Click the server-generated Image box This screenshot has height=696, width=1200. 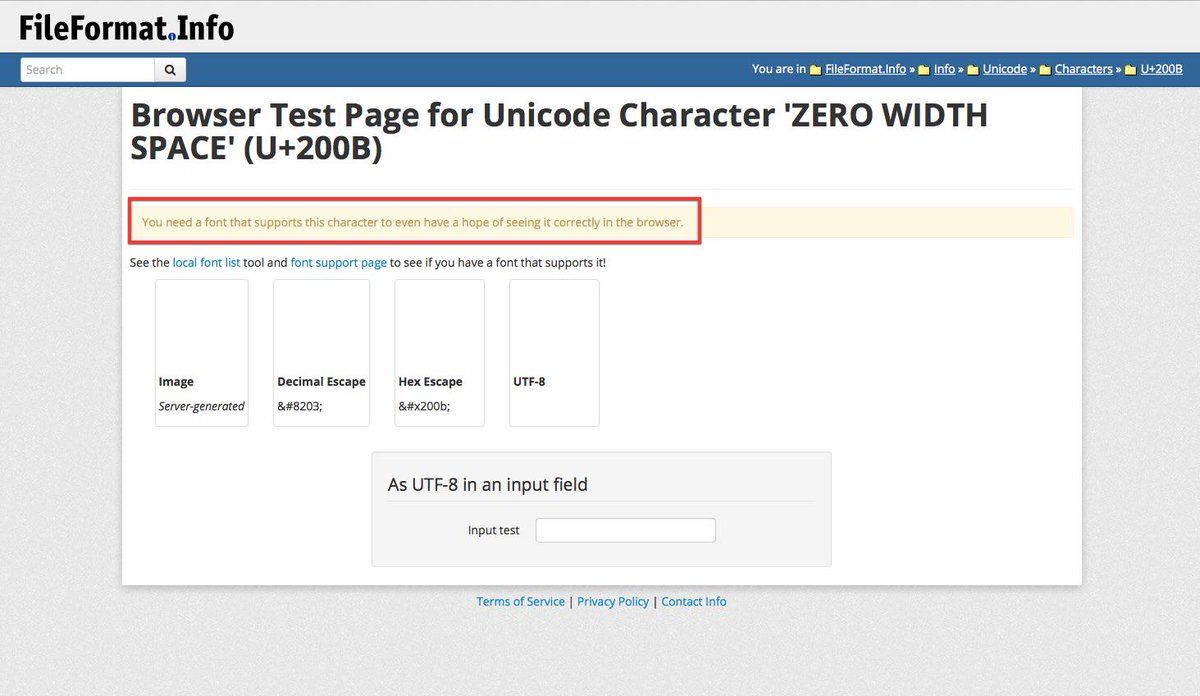[201, 352]
